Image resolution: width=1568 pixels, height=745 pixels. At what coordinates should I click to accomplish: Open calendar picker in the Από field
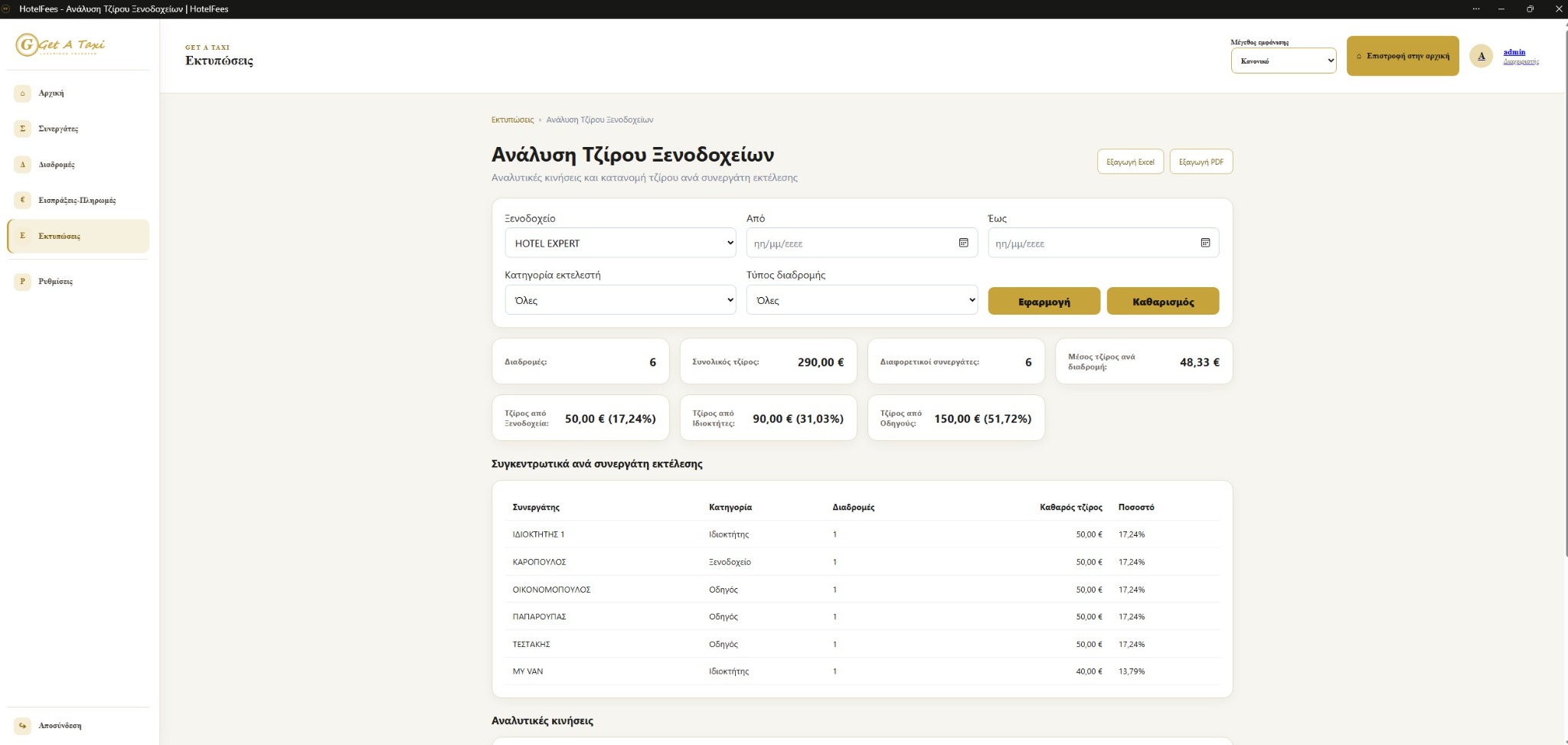(963, 243)
